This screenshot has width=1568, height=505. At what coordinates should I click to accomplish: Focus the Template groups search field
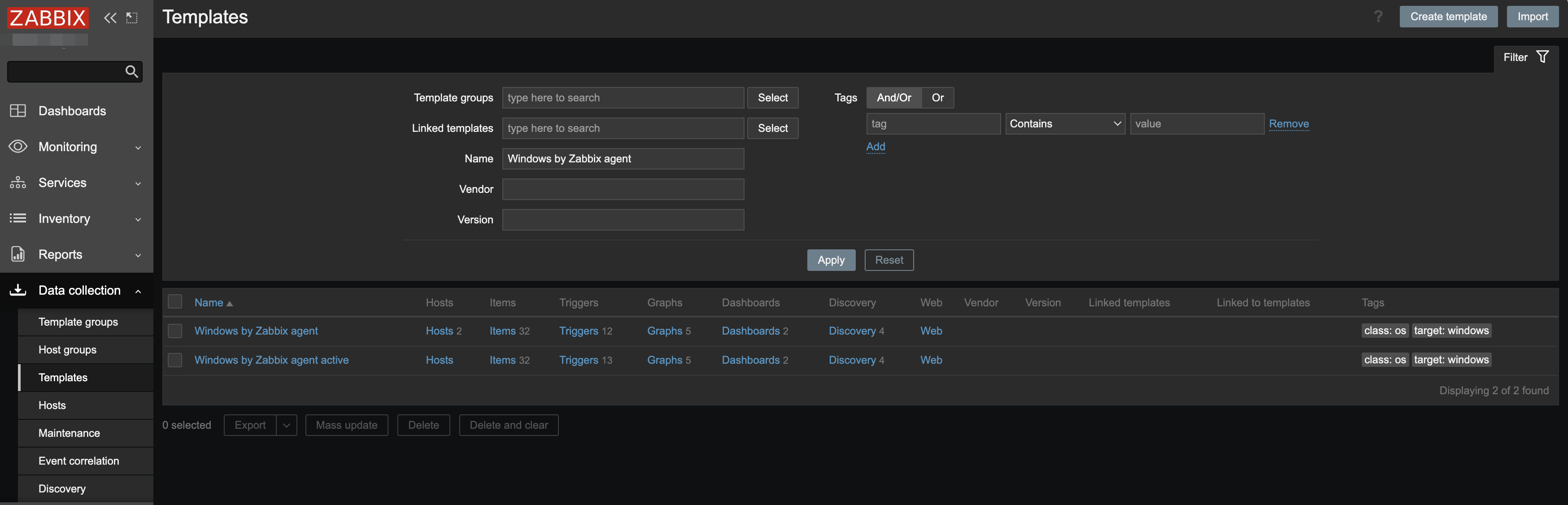623,98
